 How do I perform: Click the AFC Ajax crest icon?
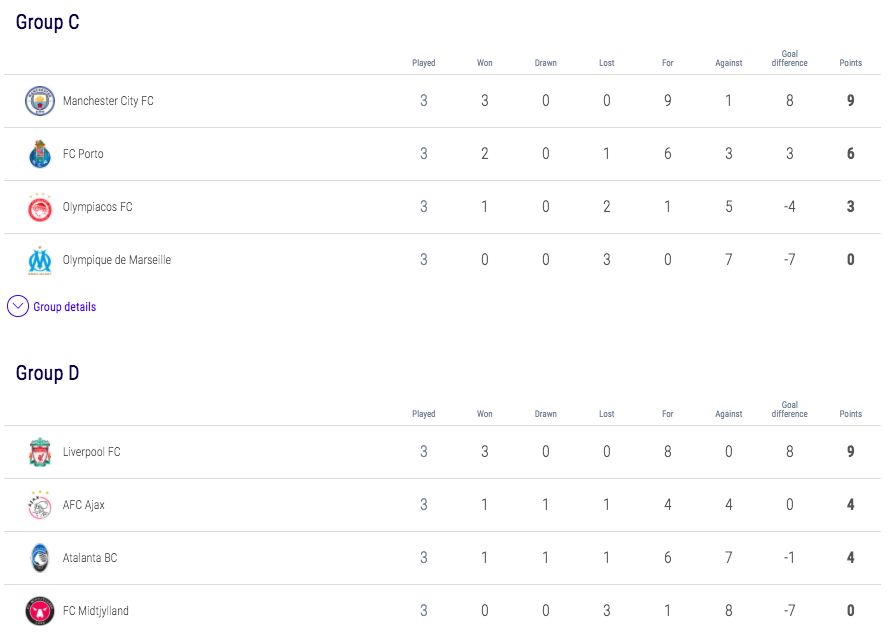coord(39,505)
